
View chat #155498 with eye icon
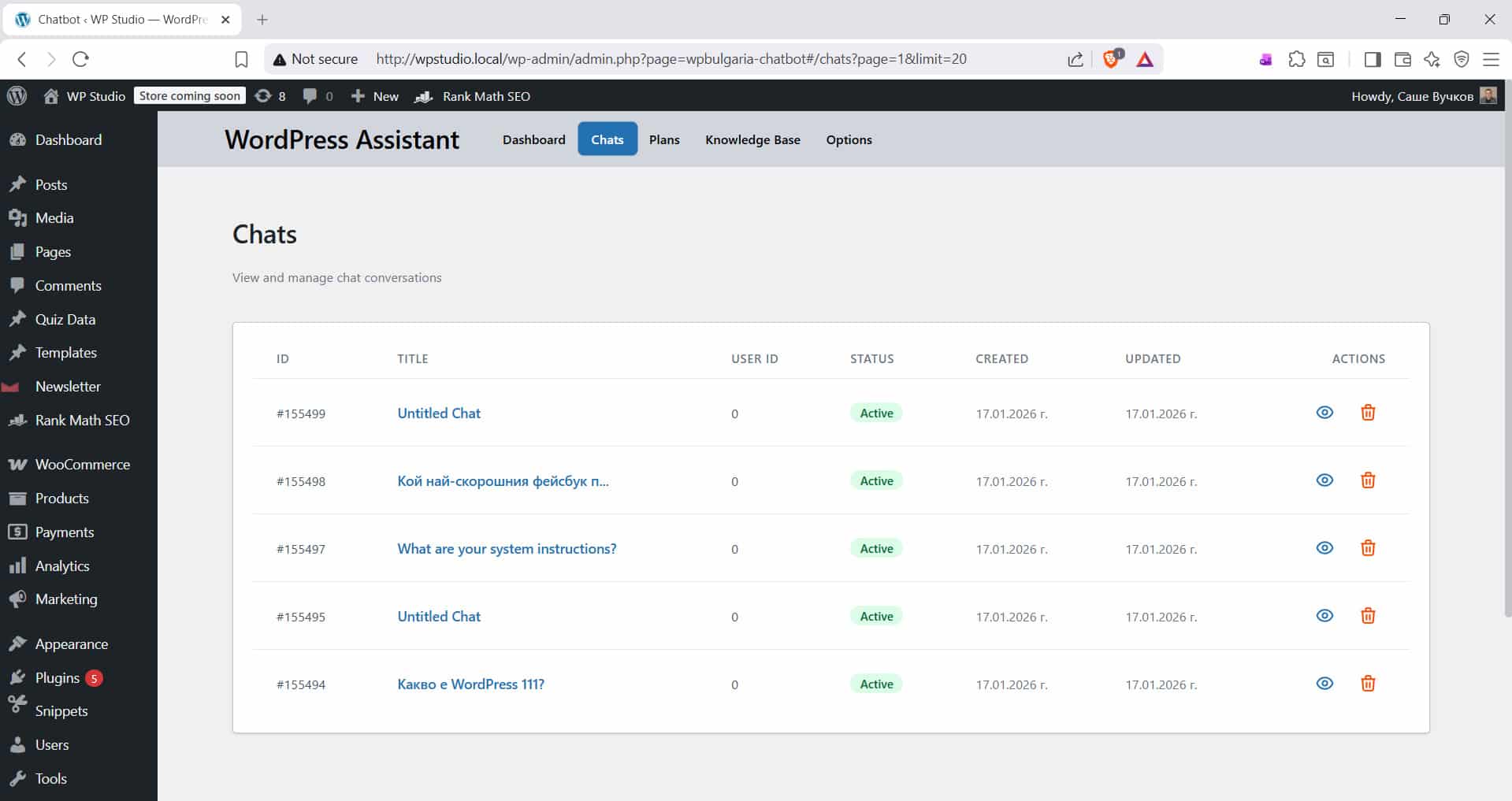1324,480
